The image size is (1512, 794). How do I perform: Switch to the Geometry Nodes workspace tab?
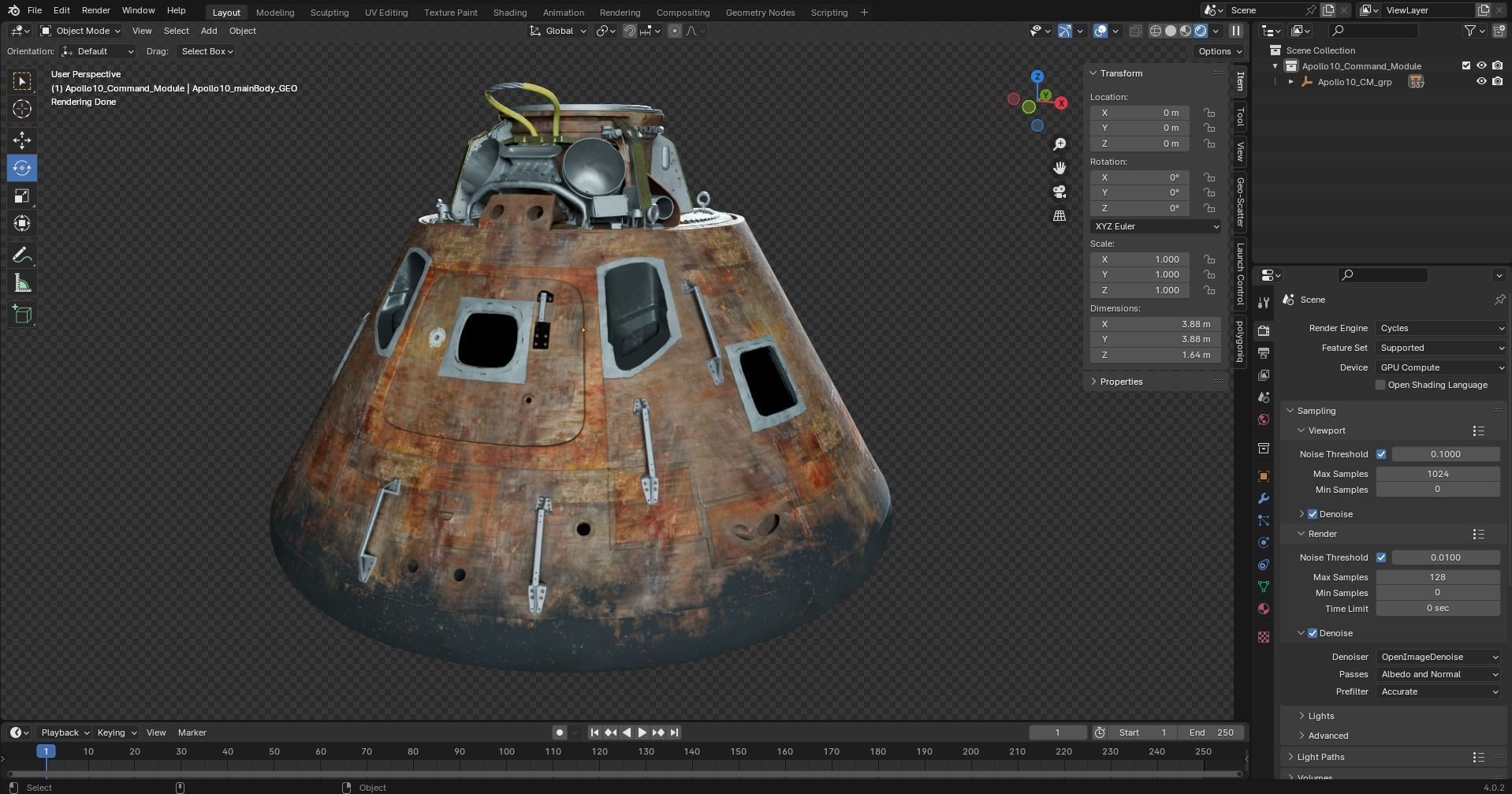coord(760,13)
